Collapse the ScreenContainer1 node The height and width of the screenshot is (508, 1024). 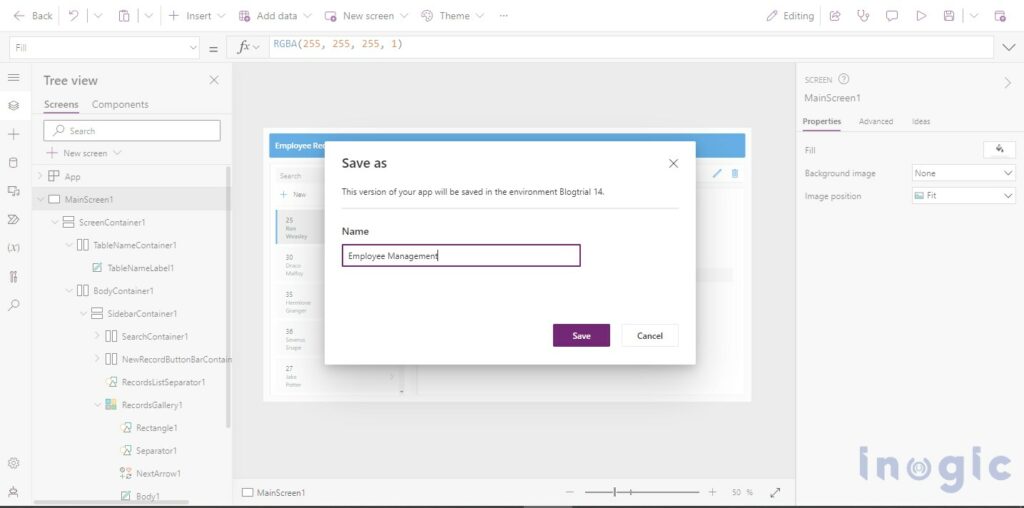(x=55, y=222)
